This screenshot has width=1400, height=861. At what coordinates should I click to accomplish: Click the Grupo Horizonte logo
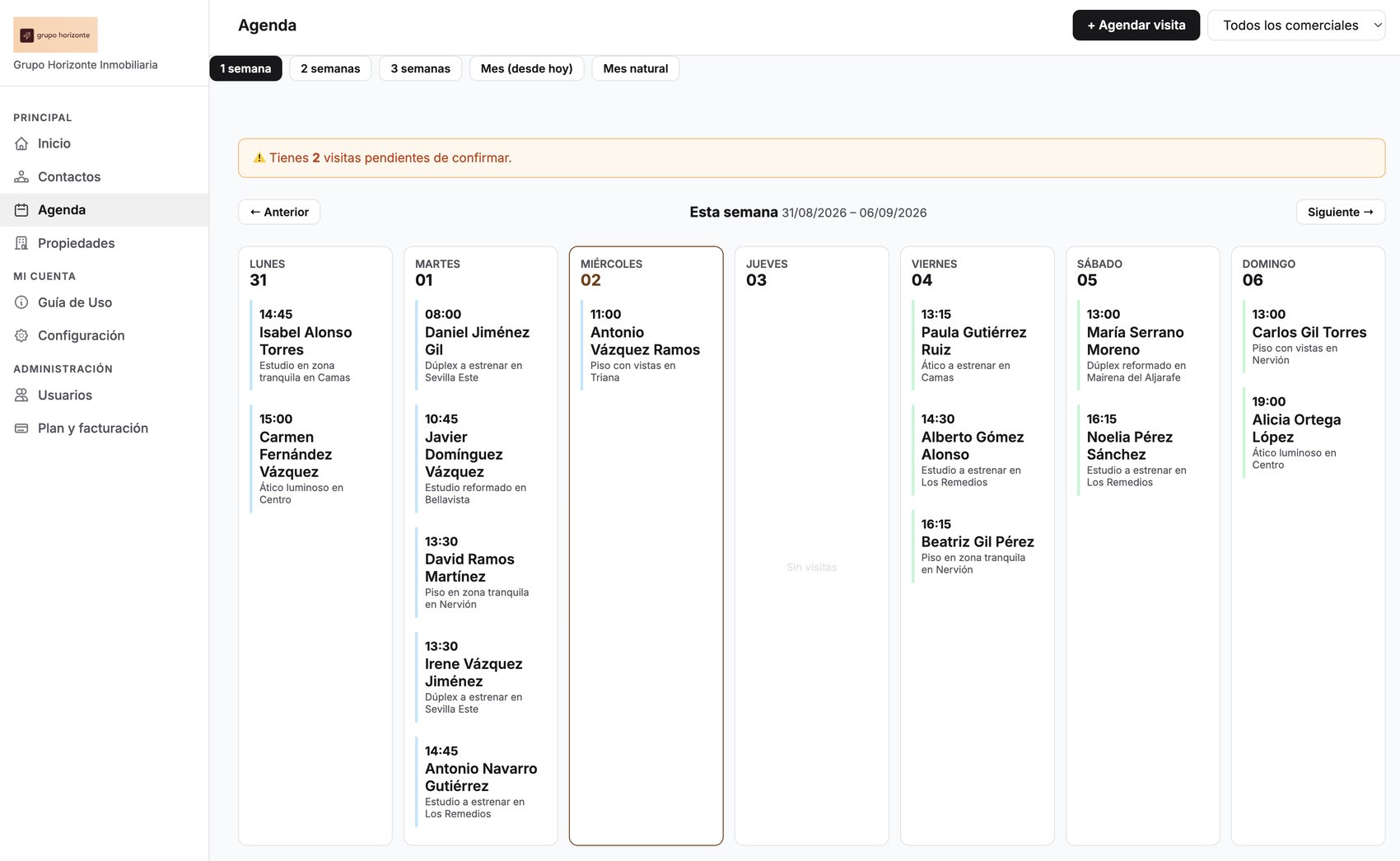pos(55,35)
